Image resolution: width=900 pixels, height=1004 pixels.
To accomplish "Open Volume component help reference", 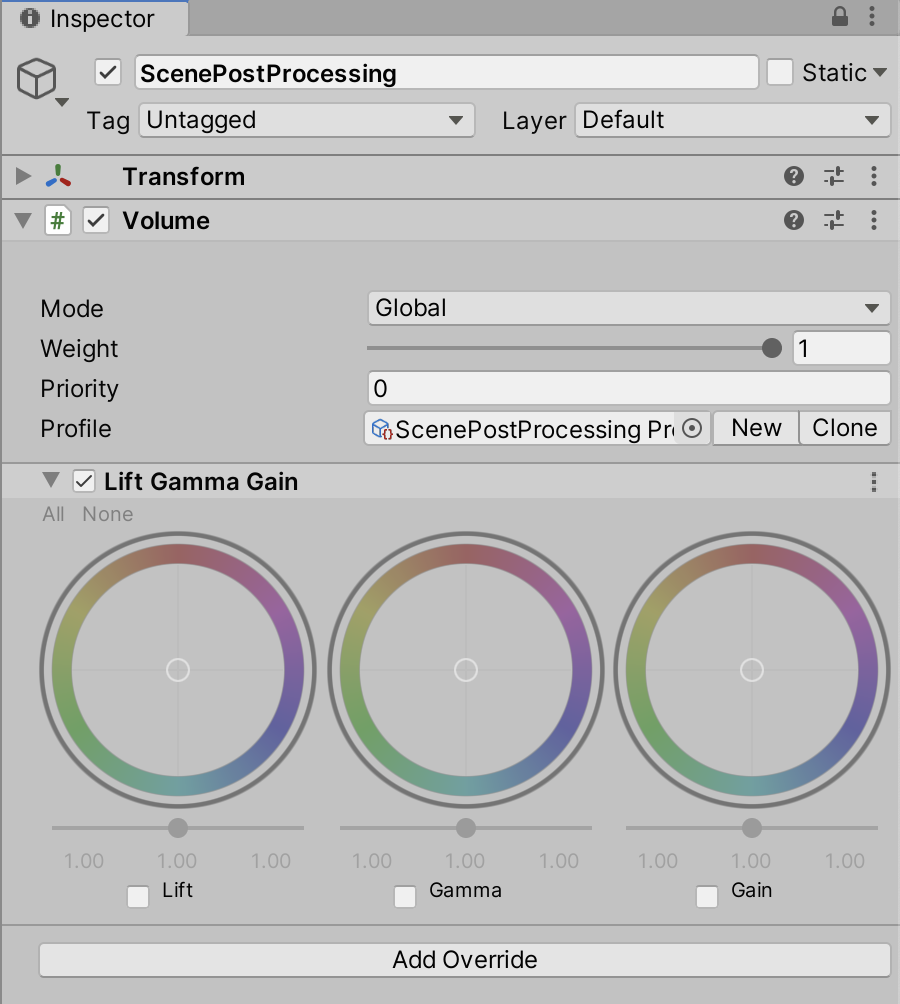I will 794,220.
